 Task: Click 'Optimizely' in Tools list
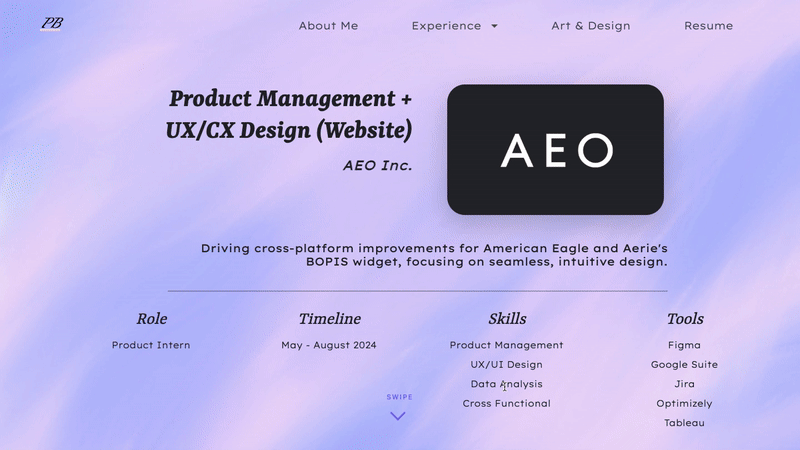684,404
